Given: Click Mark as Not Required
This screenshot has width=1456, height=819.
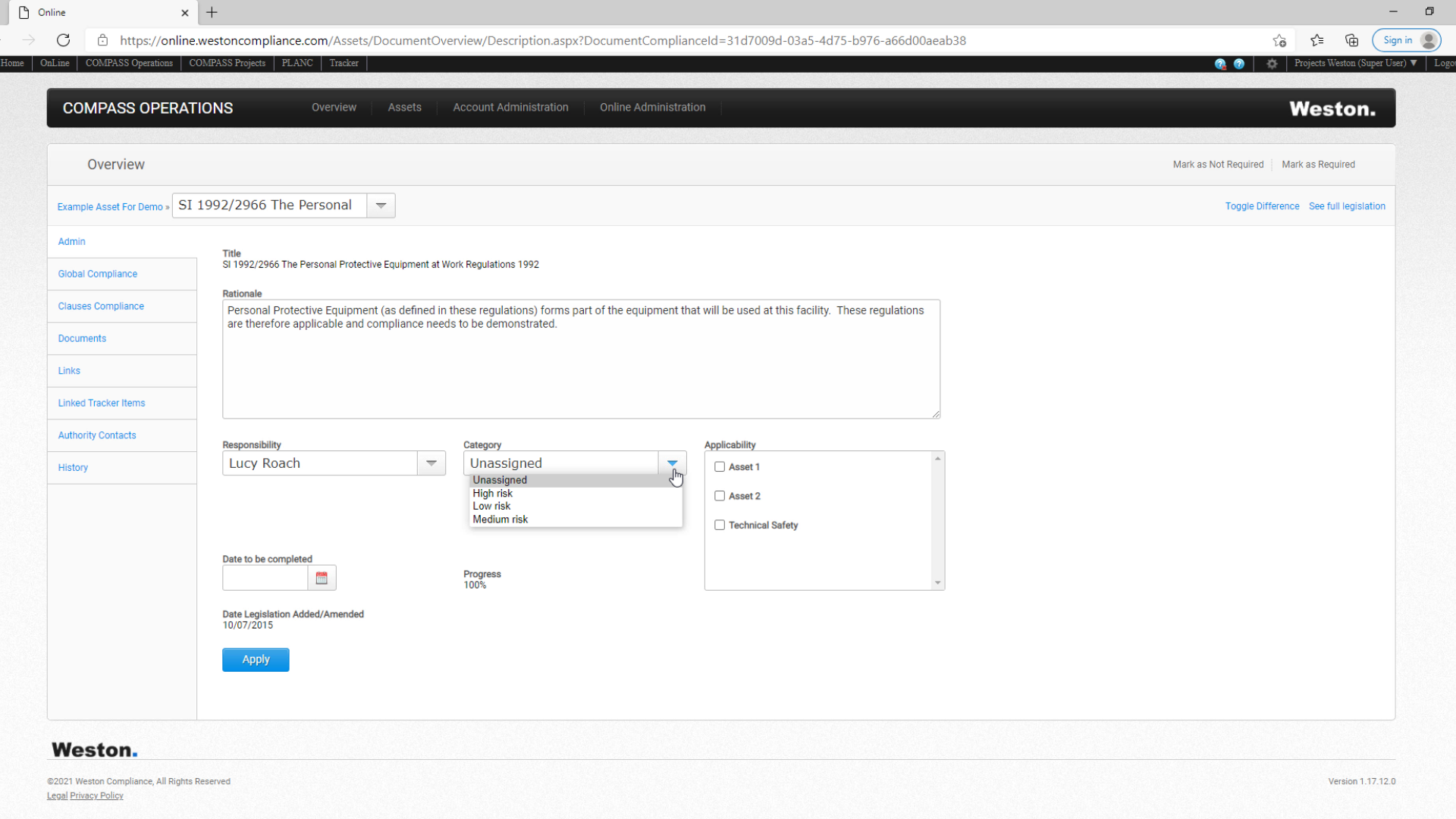Looking at the screenshot, I should pos(1218,165).
